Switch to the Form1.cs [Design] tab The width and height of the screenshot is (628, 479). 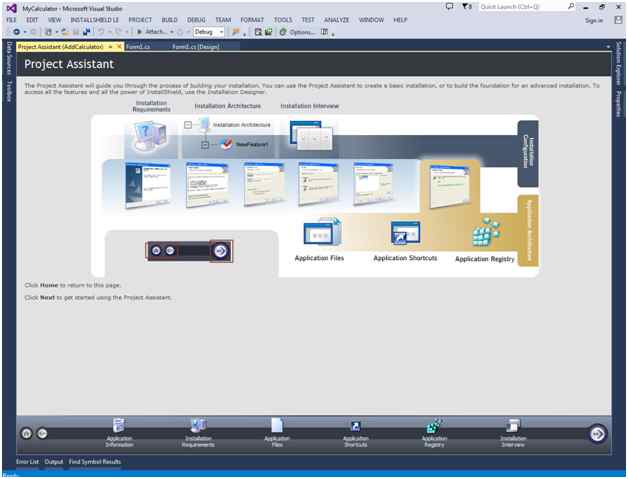click(196, 47)
